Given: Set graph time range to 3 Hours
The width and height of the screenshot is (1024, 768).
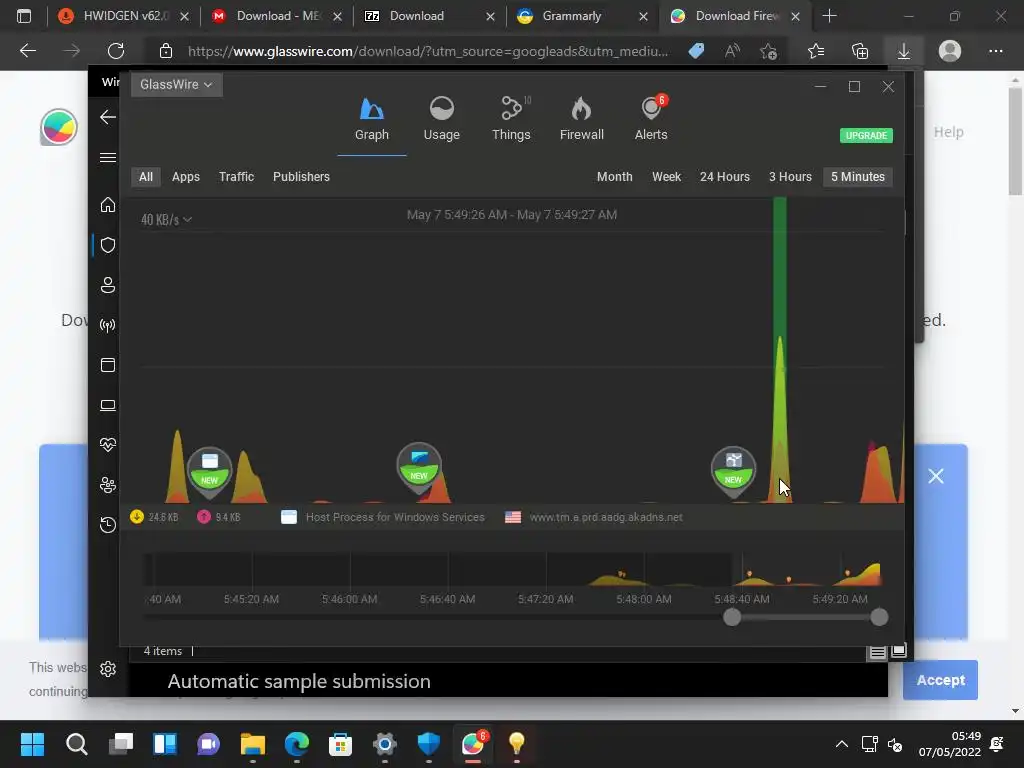Looking at the screenshot, I should coord(790,176).
